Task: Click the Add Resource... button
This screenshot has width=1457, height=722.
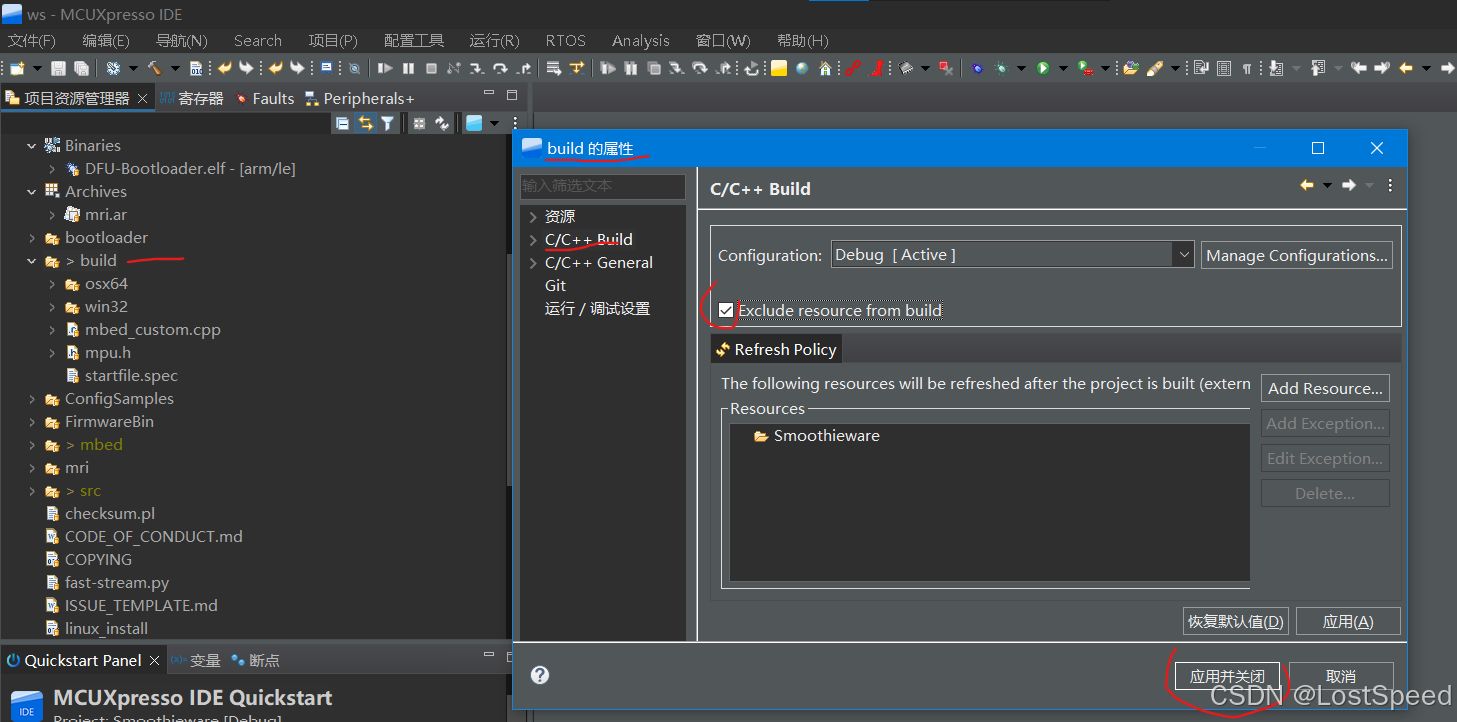Action: click(1325, 388)
